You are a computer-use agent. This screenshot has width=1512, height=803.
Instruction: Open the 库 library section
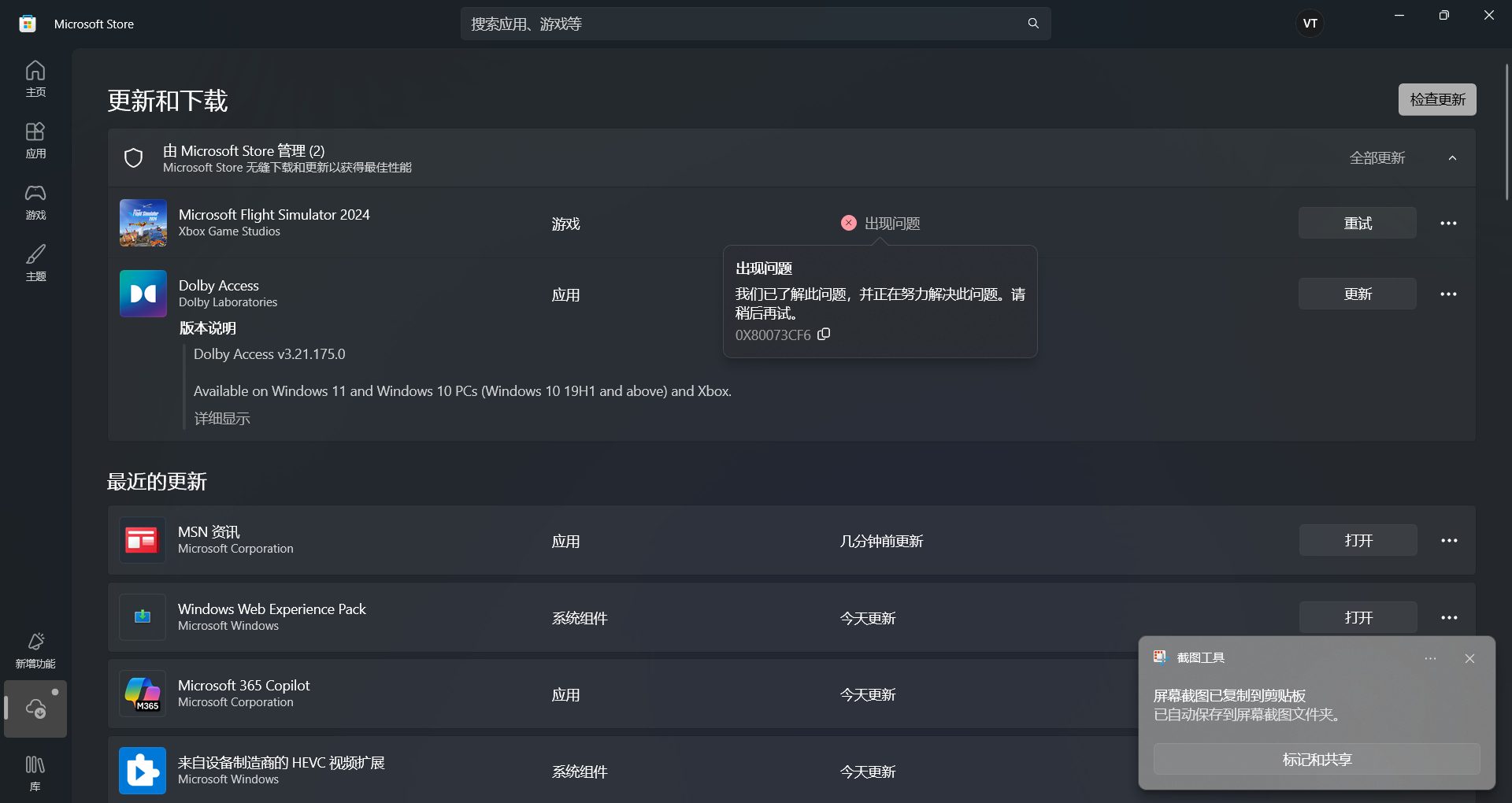[35, 773]
